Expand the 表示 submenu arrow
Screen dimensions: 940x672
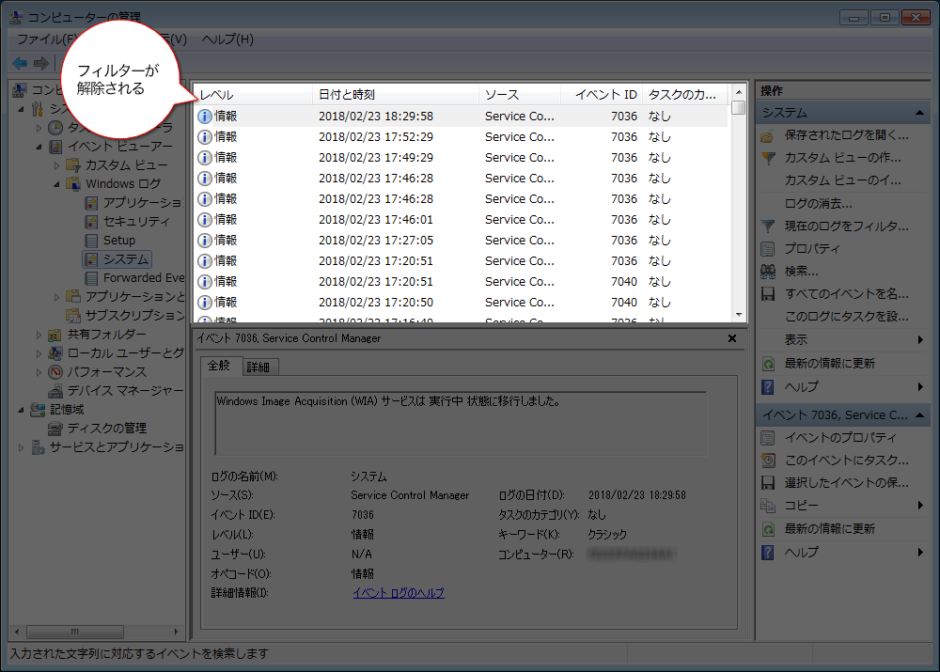(919, 340)
